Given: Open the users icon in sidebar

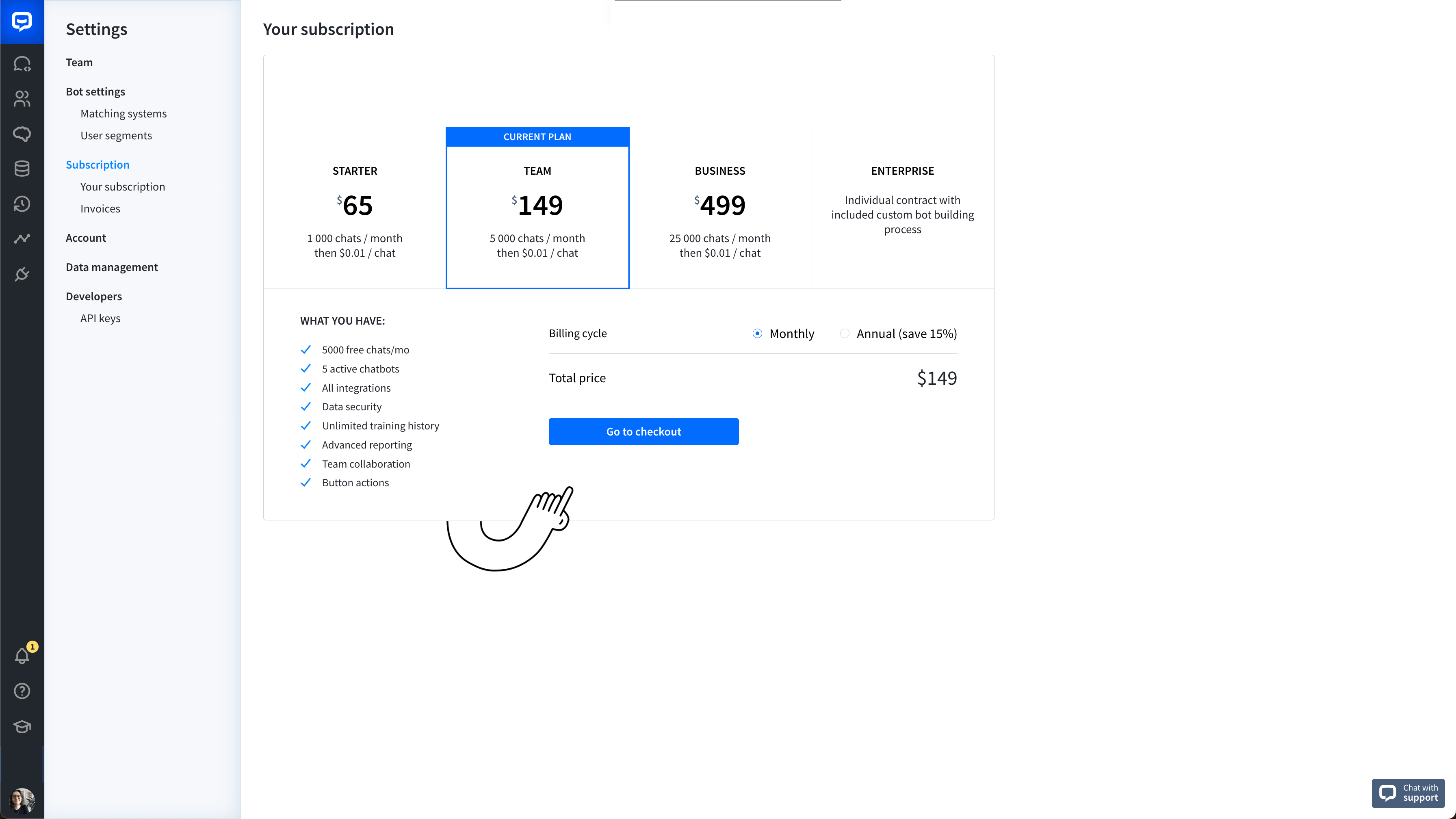Looking at the screenshot, I should point(22,99).
